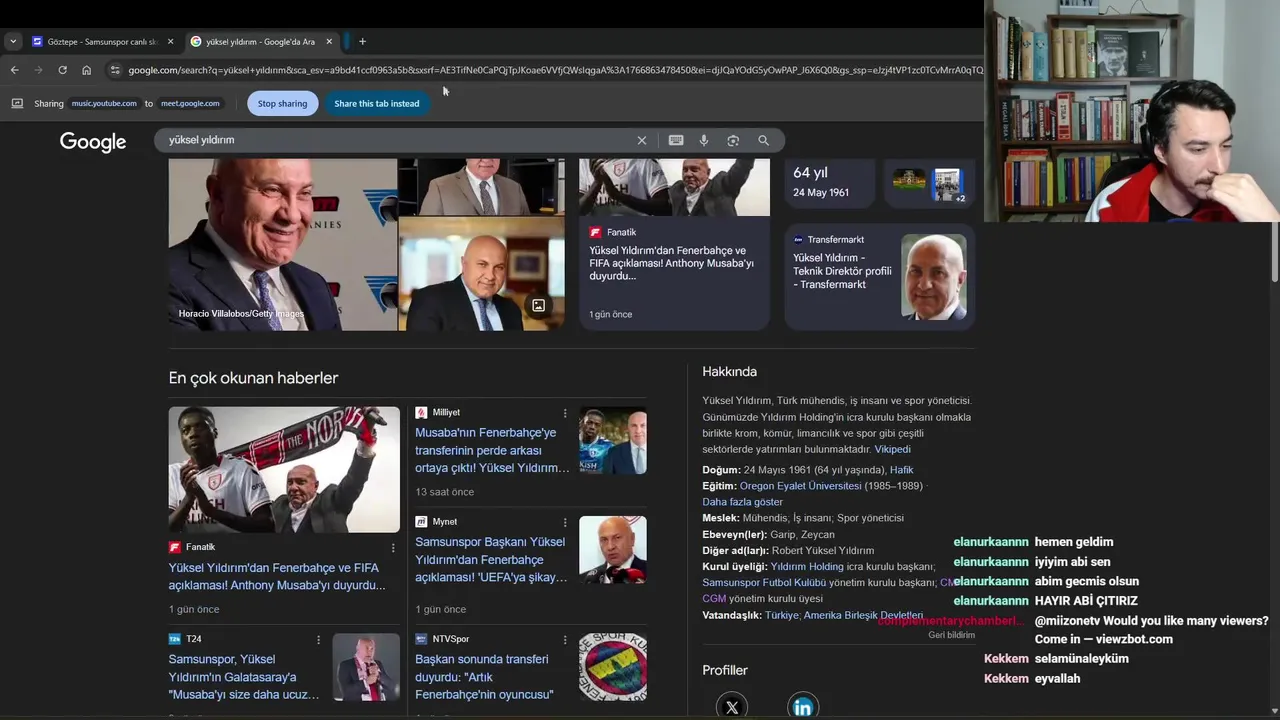Open the Hafik birthplace link
This screenshot has width=1280, height=720.
pos(901,470)
